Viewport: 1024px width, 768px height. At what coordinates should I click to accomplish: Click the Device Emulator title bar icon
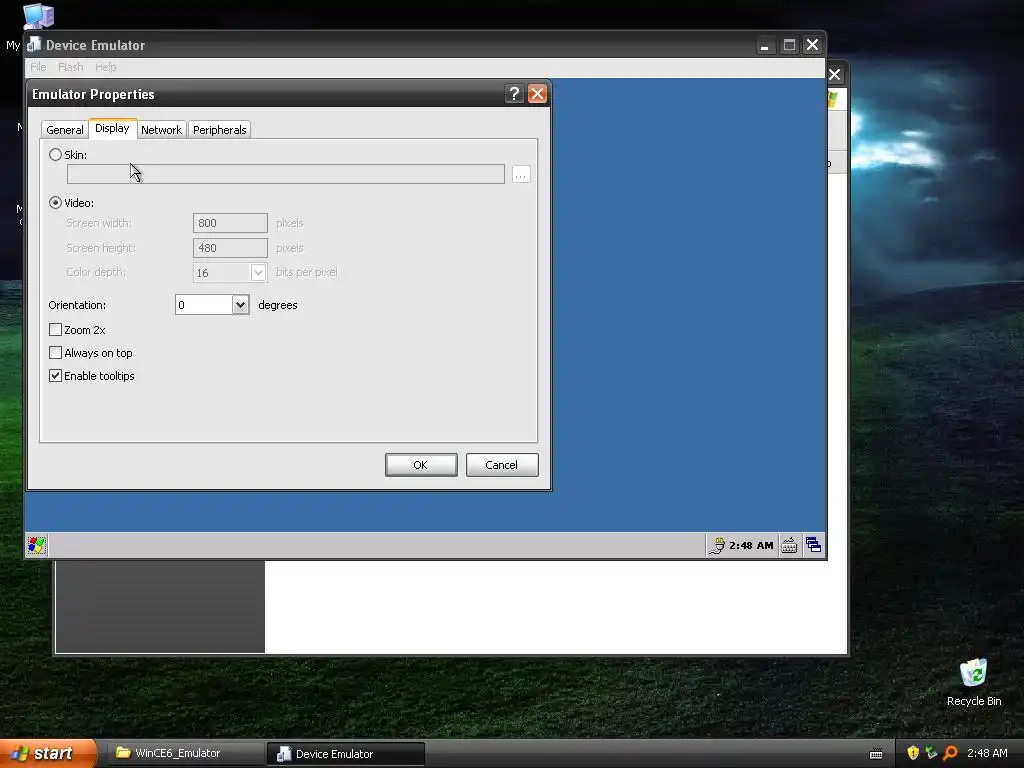click(34, 45)
